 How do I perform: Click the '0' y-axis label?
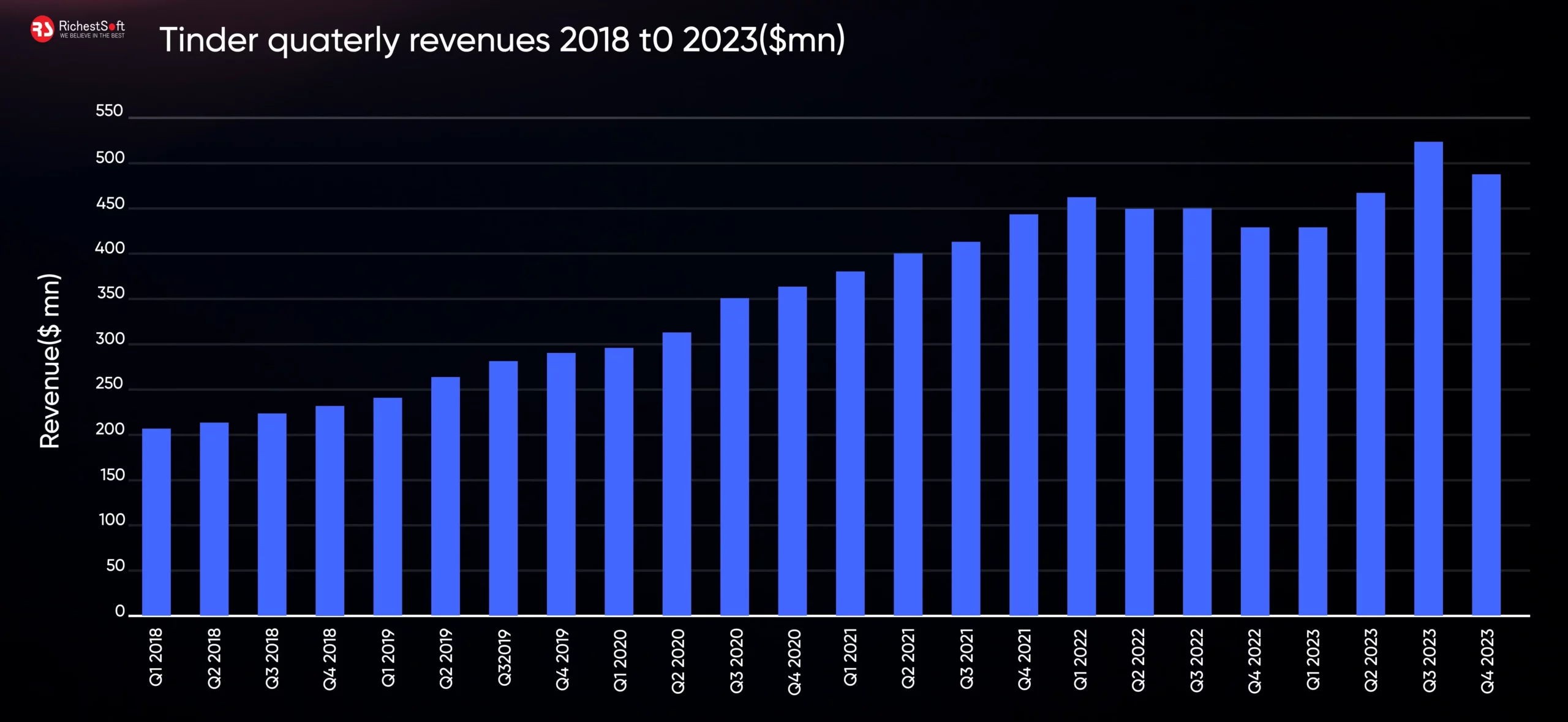(x=120, y=611)
